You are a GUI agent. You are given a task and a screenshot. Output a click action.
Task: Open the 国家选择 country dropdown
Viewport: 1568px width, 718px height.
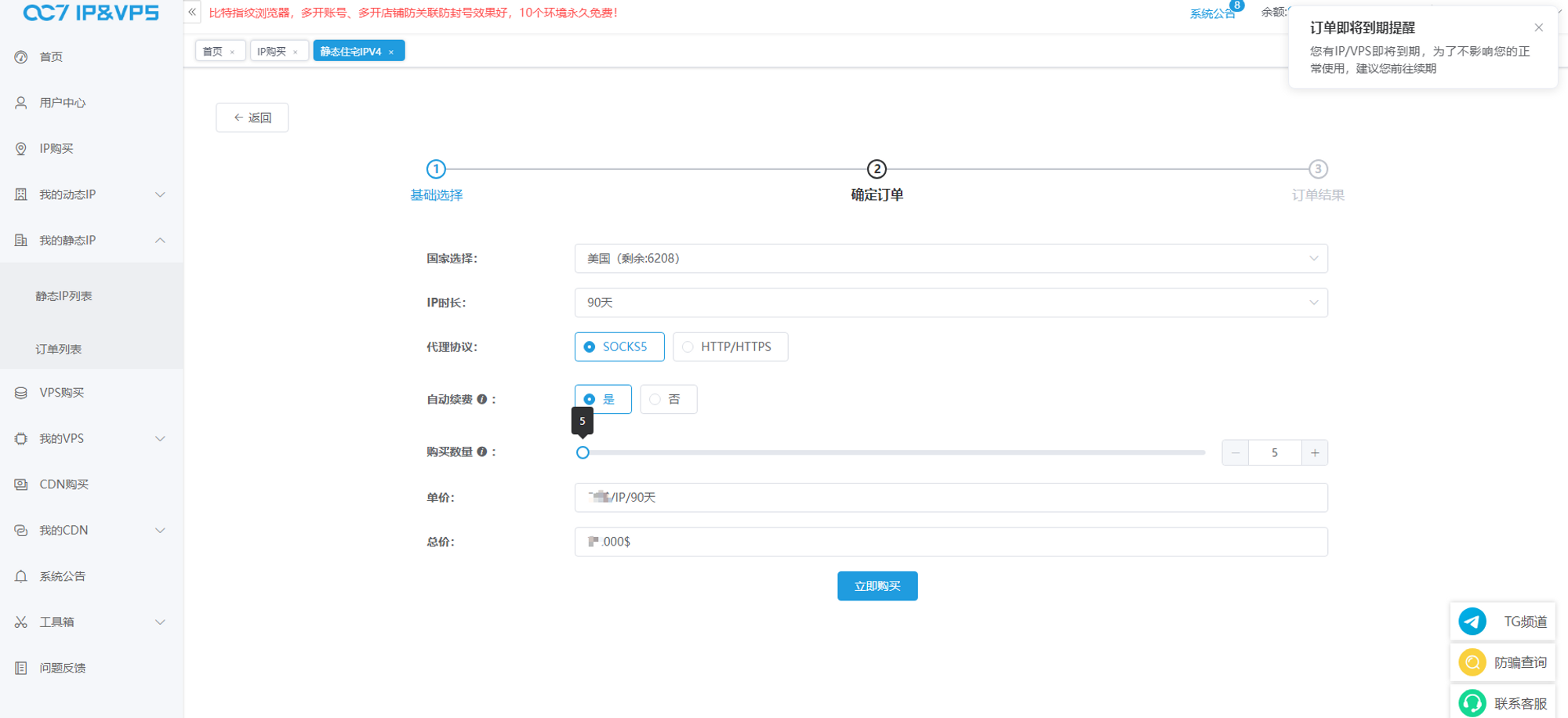(x=950, y=258)
